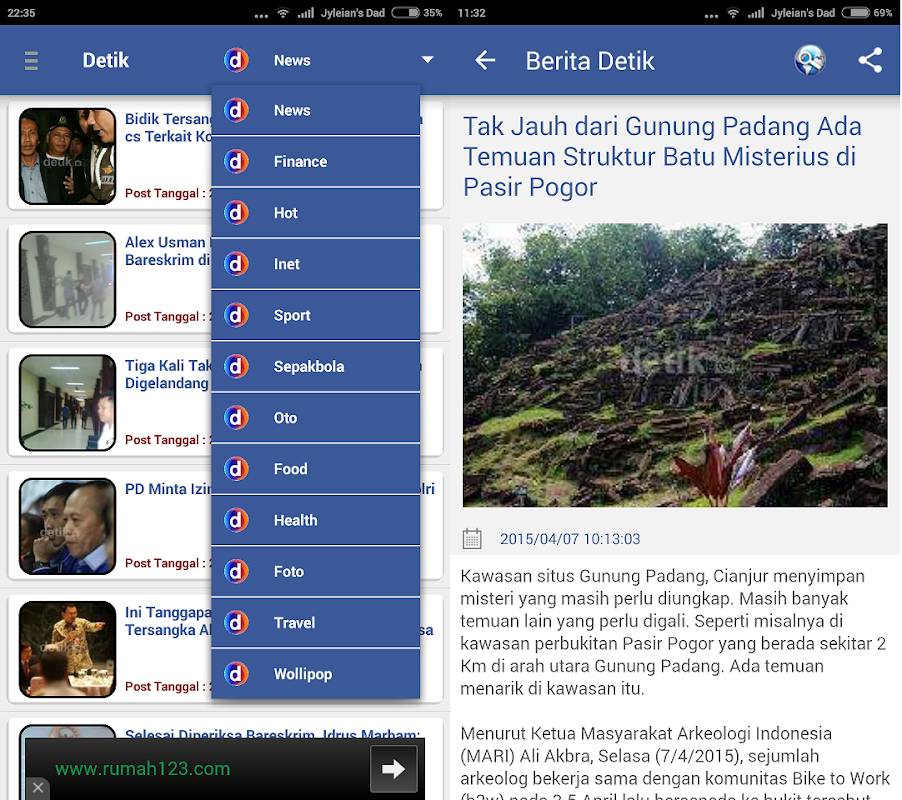Tap the left status bar wifi icon
The image size is (902, 800).
(x=282, y=13)
